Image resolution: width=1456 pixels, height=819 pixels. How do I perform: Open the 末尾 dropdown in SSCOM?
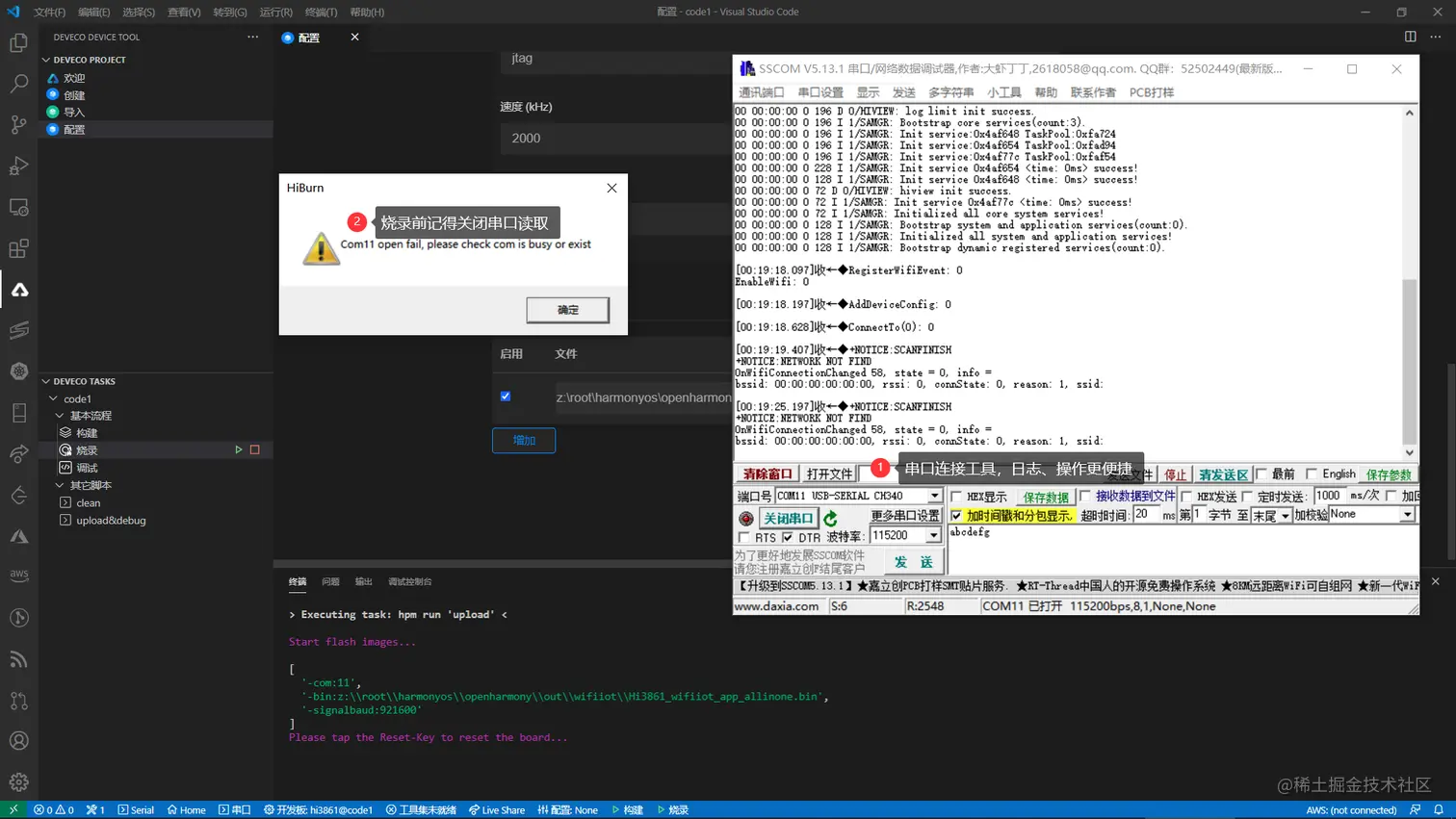coord(1285,516)
